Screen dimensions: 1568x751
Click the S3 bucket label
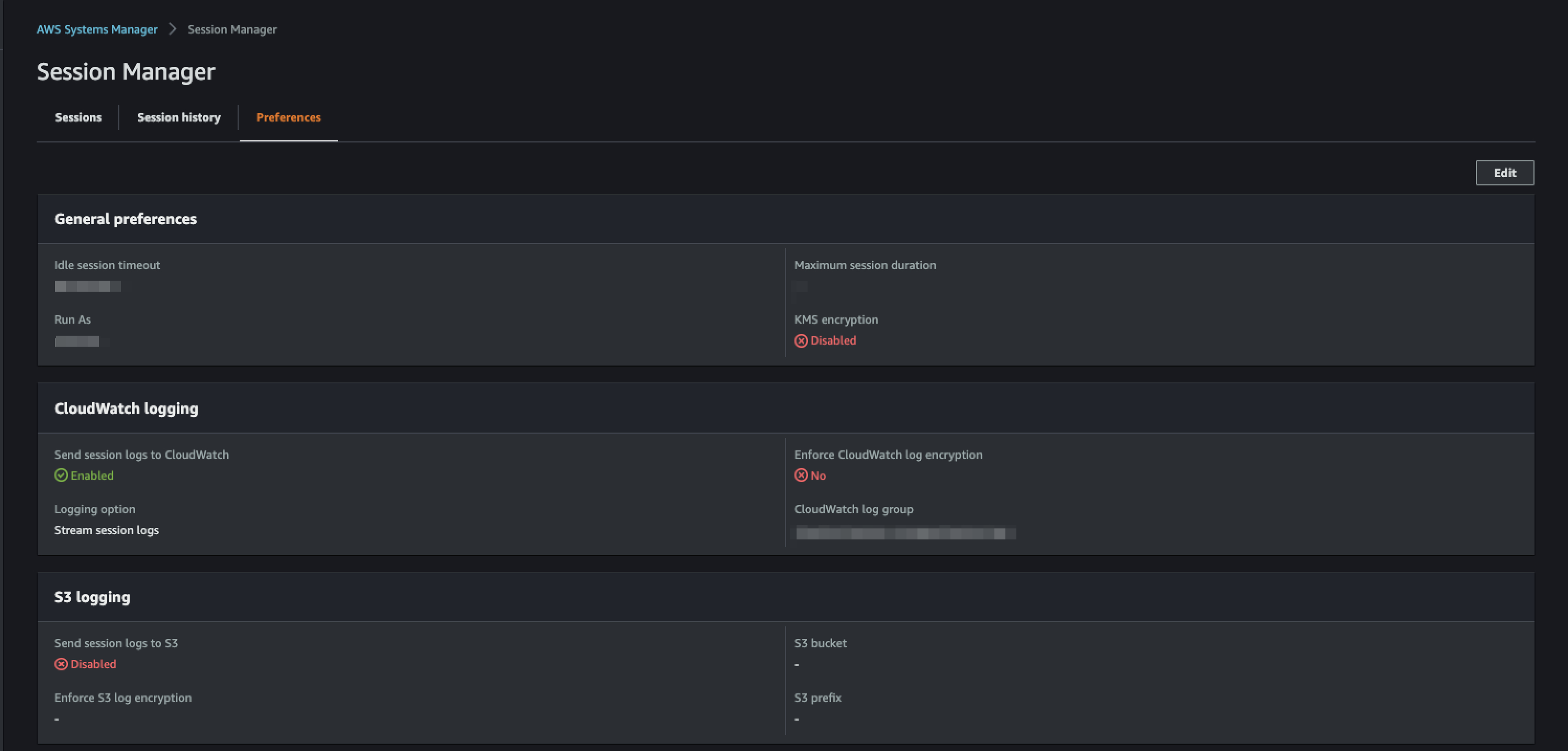[821, 643]
